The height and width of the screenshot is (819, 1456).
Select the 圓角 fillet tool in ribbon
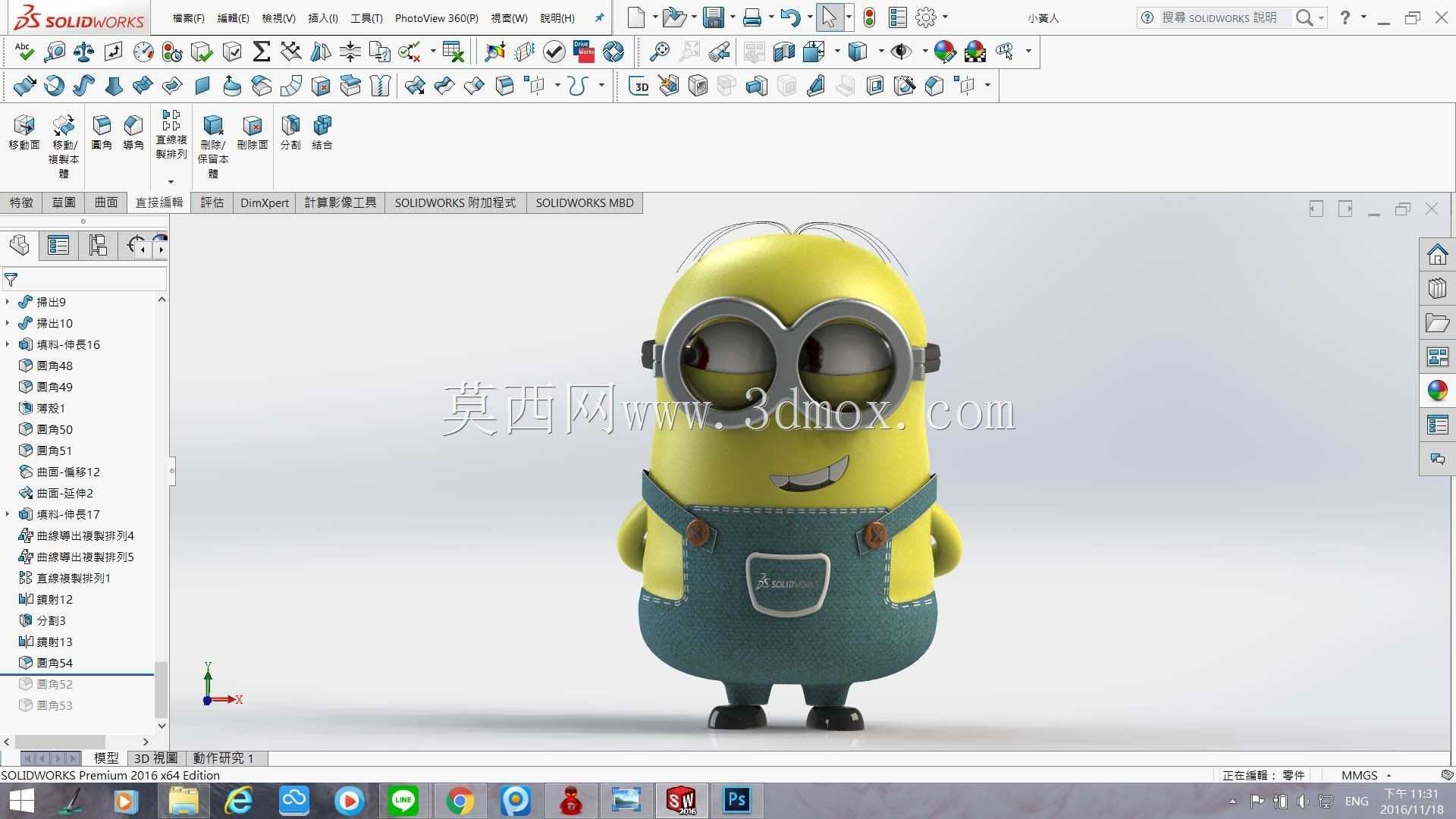(x=102, y=133)
